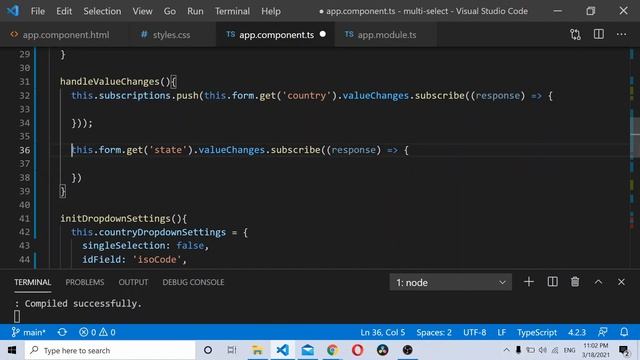640x360 pixels.
Task: Change indentation via 'Spaces: 2'
Action: point(434,332)
